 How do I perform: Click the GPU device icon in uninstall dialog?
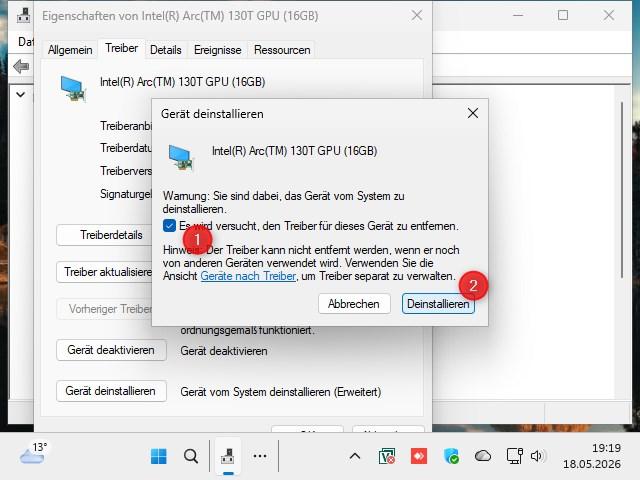click(x=181, y=158)
